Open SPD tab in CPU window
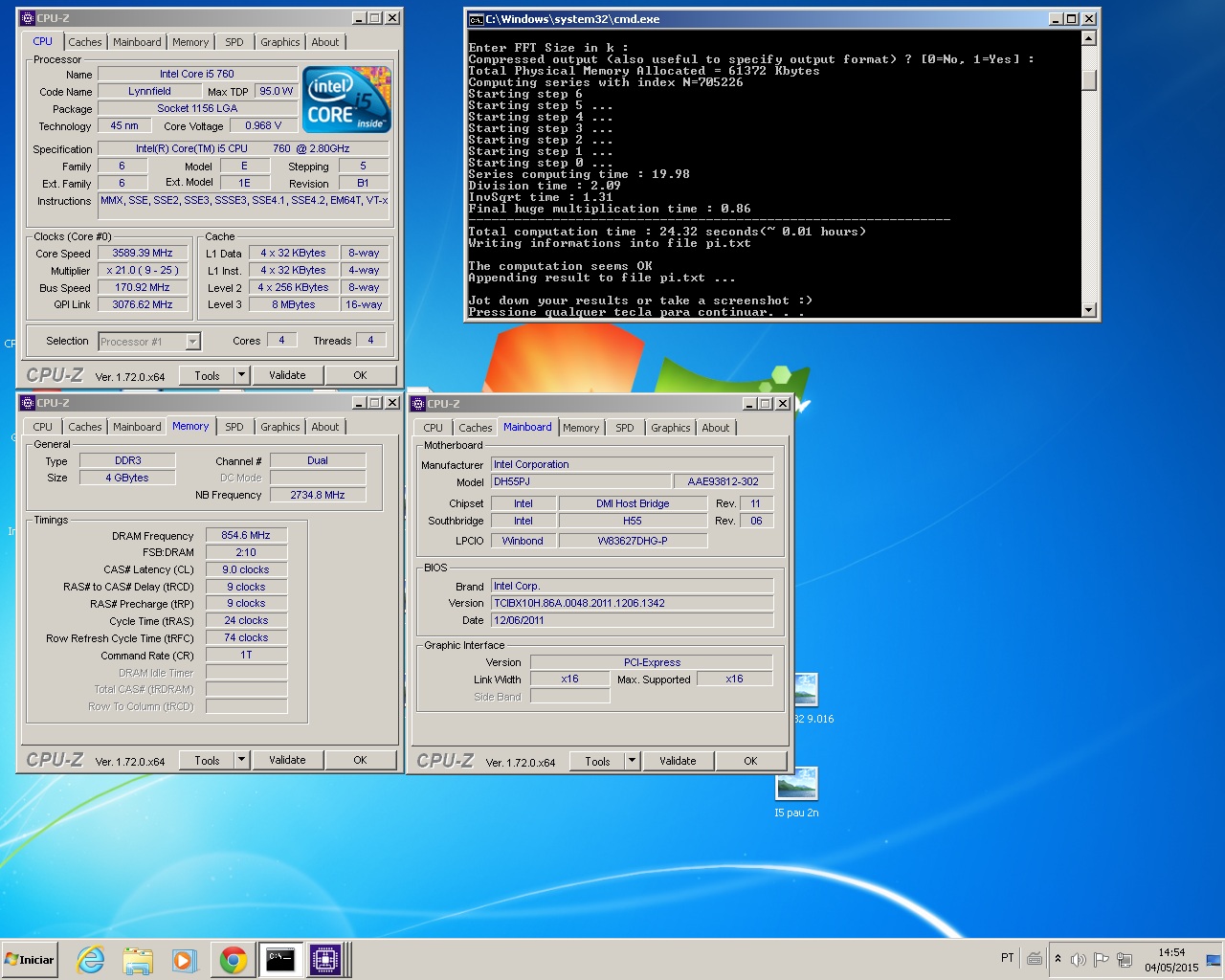Screen dimensions: 1225x980 tap(234, 42)
